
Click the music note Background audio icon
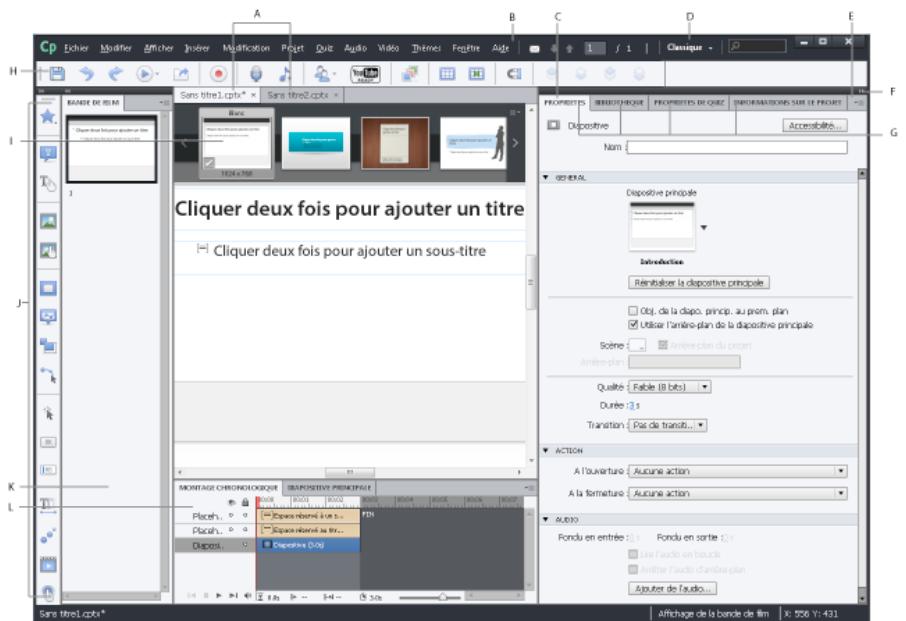pos(285,74)
